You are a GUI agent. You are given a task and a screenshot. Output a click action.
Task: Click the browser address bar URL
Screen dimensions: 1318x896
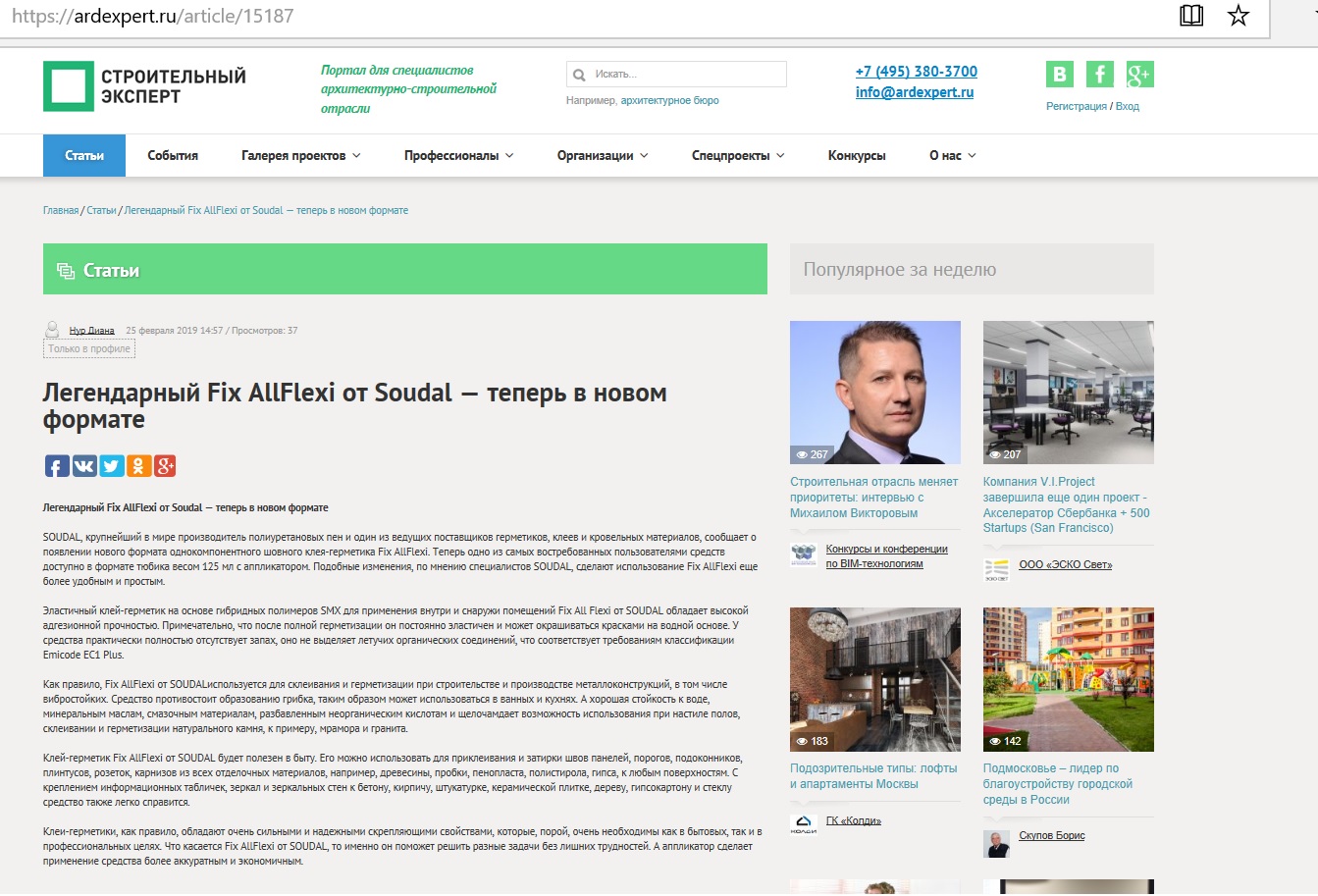[x=153, y=16]
